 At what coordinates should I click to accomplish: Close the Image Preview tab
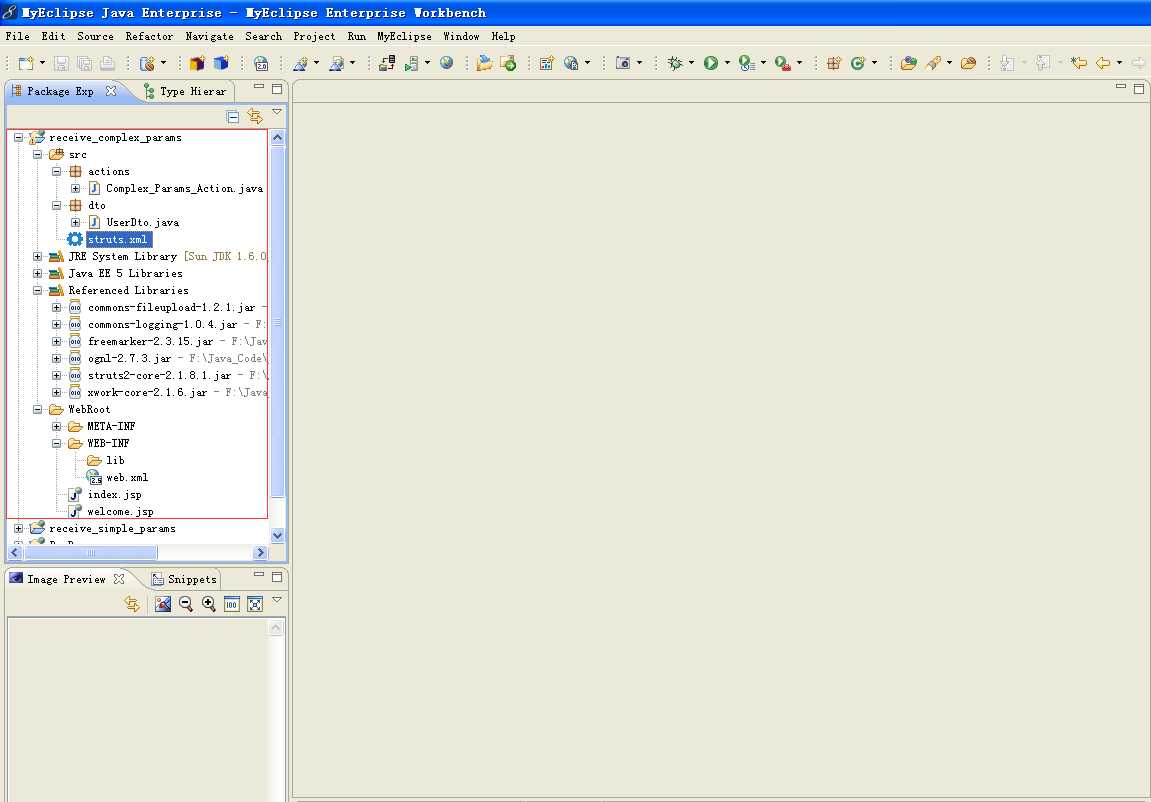pyautogui.click(x=119, y=579)
